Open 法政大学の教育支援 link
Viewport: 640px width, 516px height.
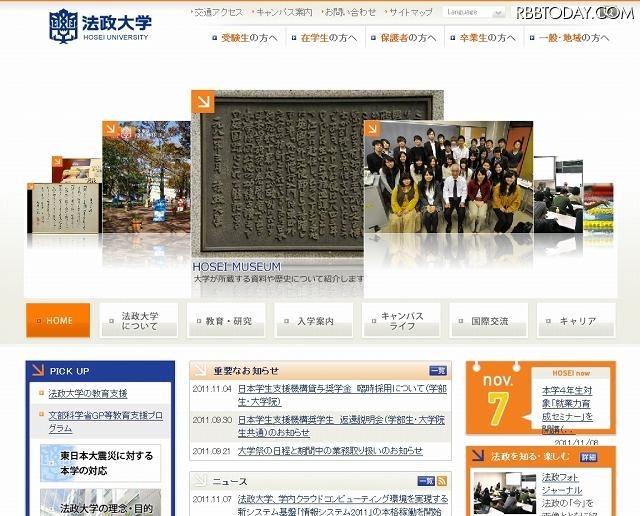point(88,394)
